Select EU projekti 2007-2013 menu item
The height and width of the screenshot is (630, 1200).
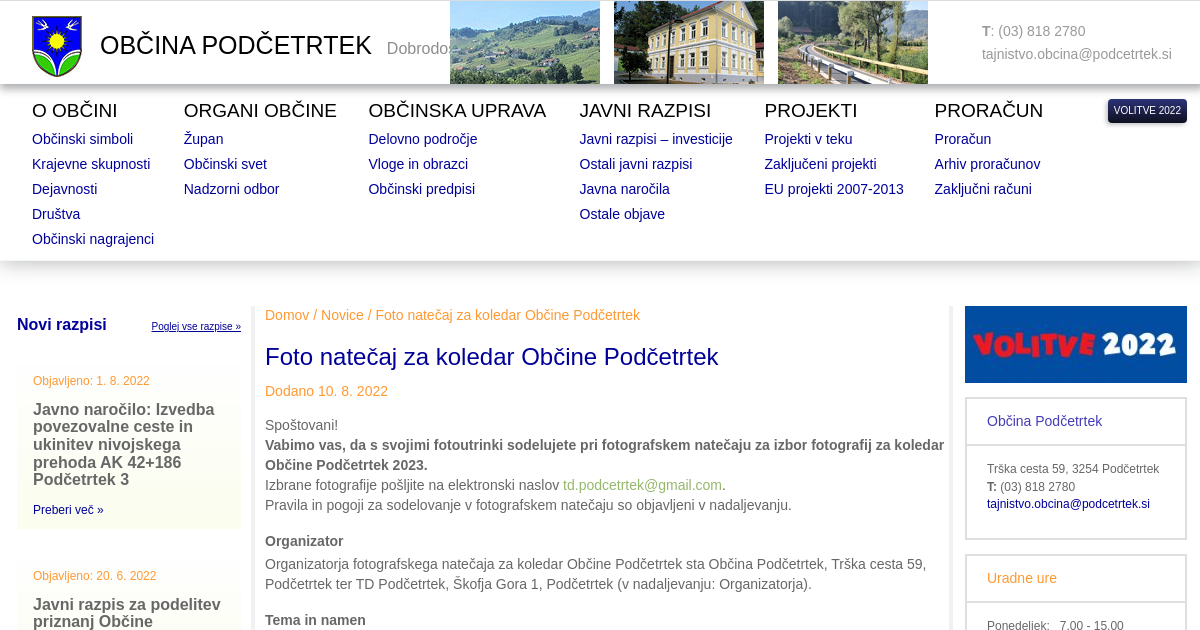(833, 189)
